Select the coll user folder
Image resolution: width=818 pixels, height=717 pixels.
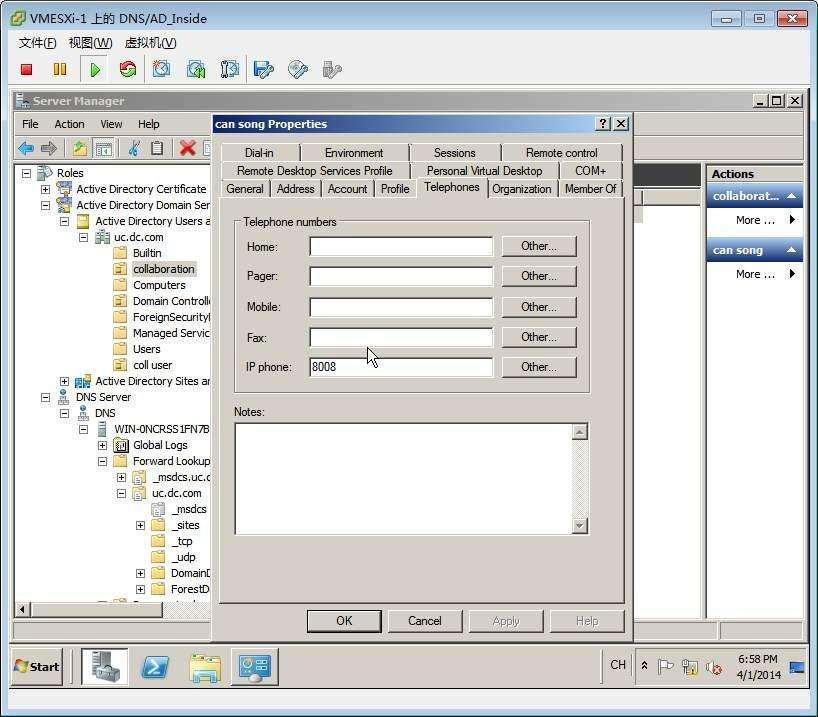[x=152, y=365]
